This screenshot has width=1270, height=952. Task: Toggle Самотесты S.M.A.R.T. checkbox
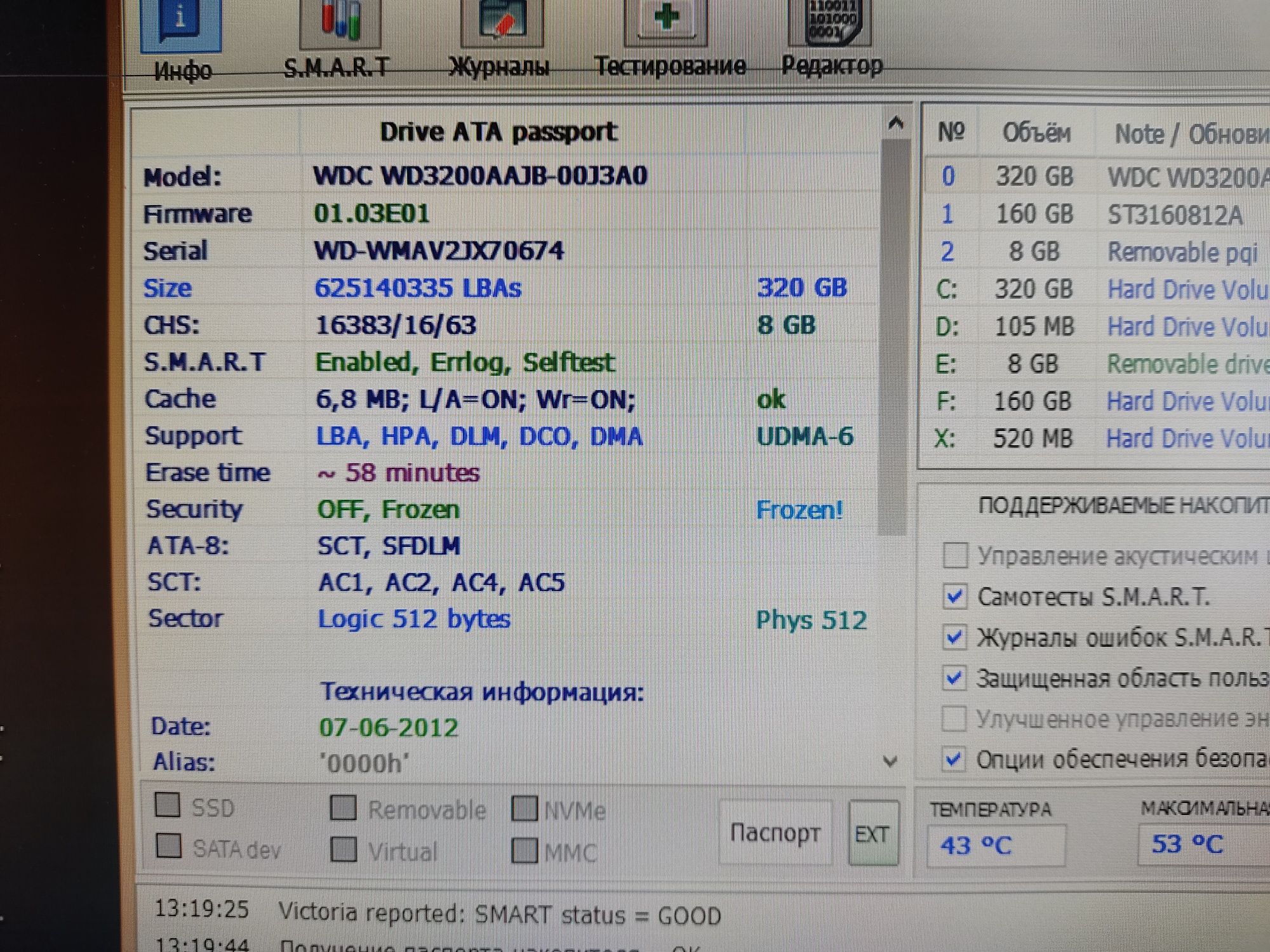954,596
